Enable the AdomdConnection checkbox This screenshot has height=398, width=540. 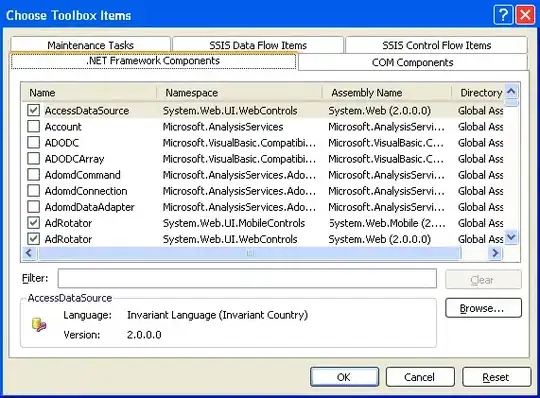coord(33,191)
